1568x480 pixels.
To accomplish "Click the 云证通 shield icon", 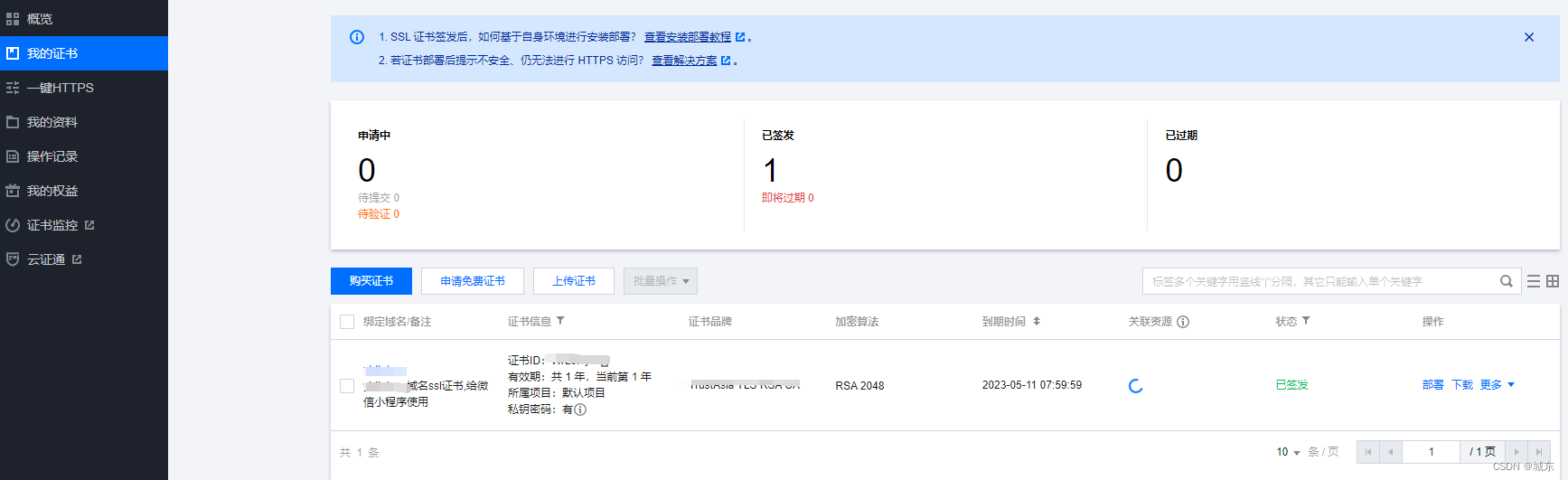I will (13, 259).
